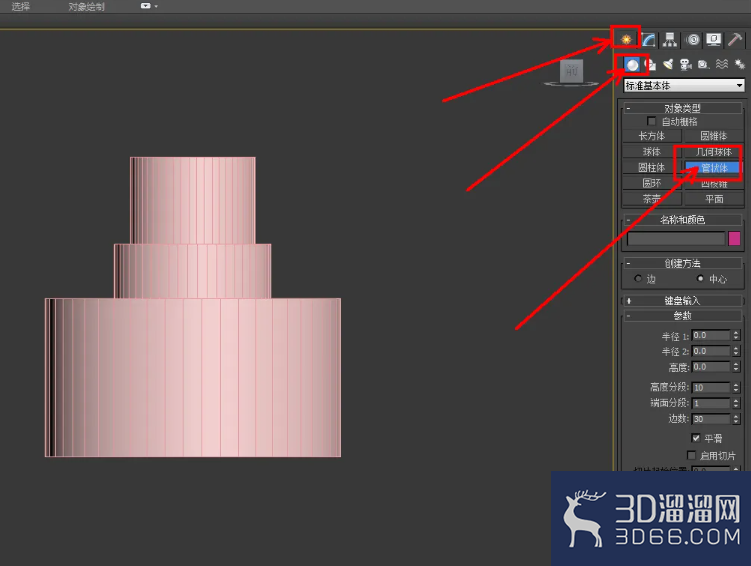The height and width of the screenshot is (566, 751).
Task: Open the 标准基本体 category dropdown
Action: coord(684,86)
